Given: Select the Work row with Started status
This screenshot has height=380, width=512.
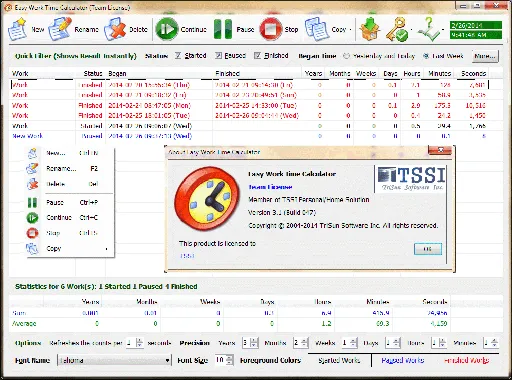Looking at the screenshot, I should tap(250, 126).
